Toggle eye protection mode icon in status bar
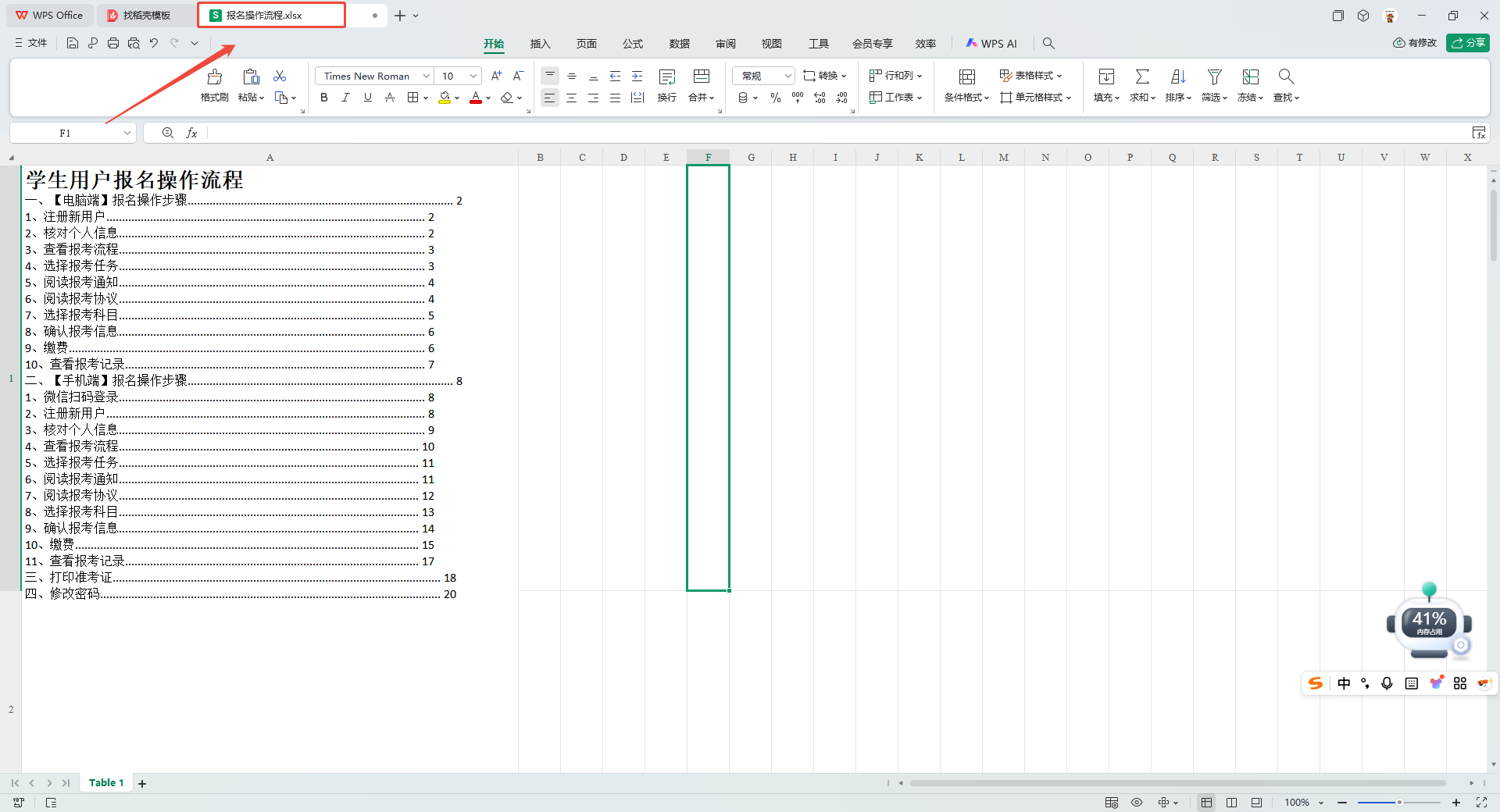1500x812 pixels. pos(1137,803)
